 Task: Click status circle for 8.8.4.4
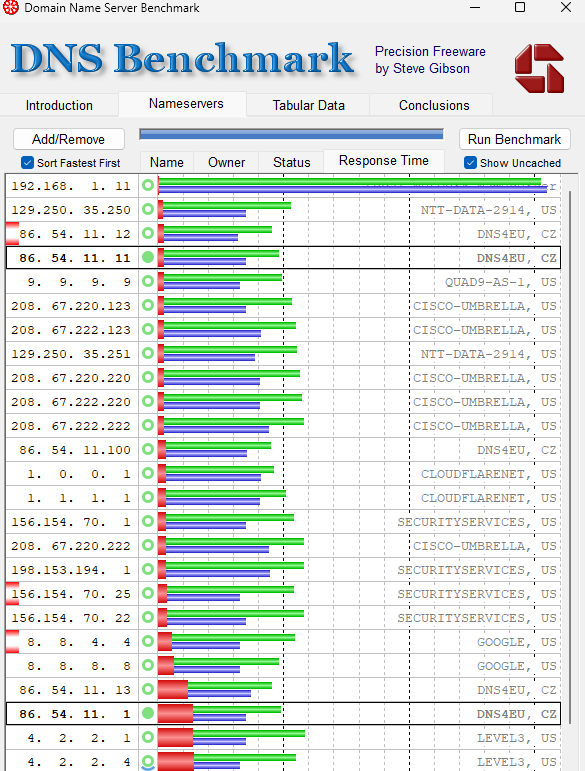coord(148,641)
